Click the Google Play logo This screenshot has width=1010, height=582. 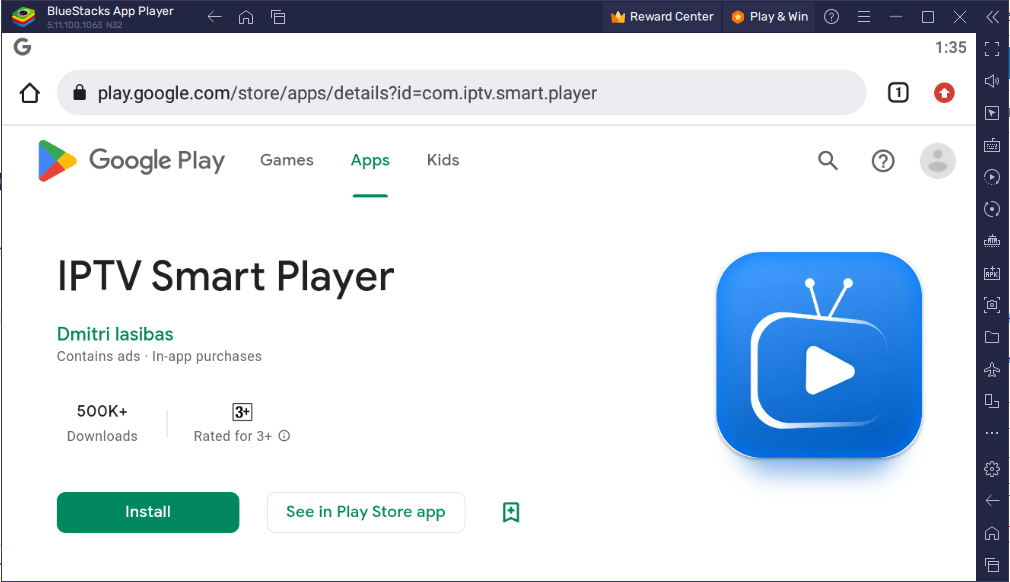[131, 160]
